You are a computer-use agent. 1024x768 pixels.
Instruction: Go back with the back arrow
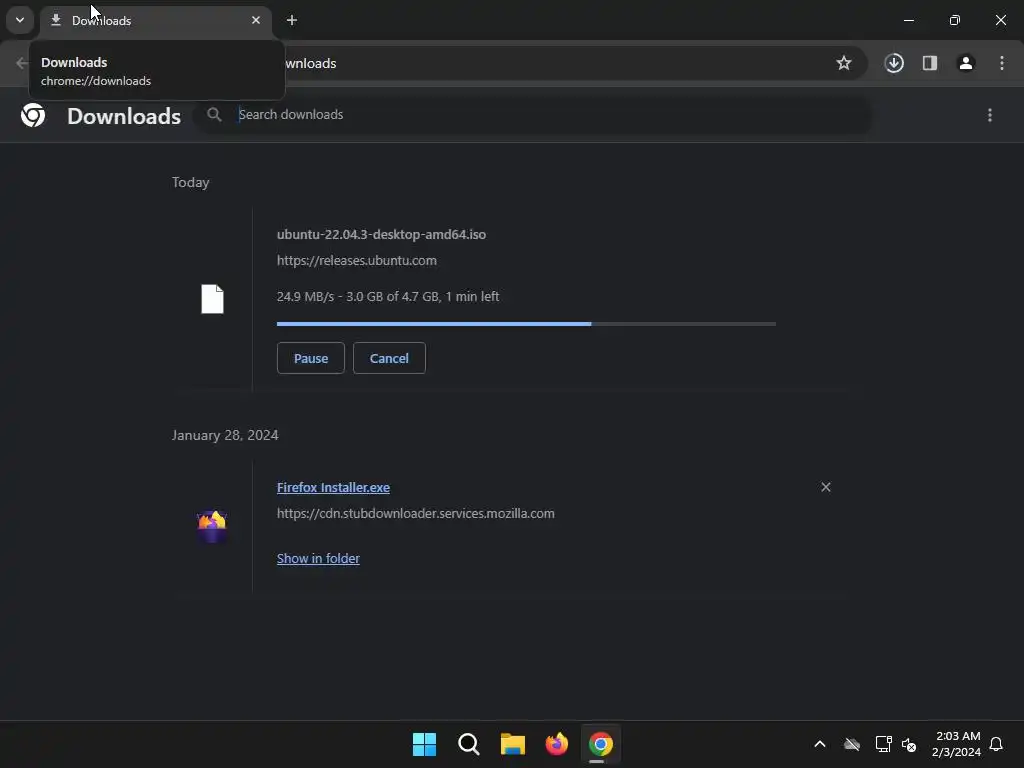(22, 63)
